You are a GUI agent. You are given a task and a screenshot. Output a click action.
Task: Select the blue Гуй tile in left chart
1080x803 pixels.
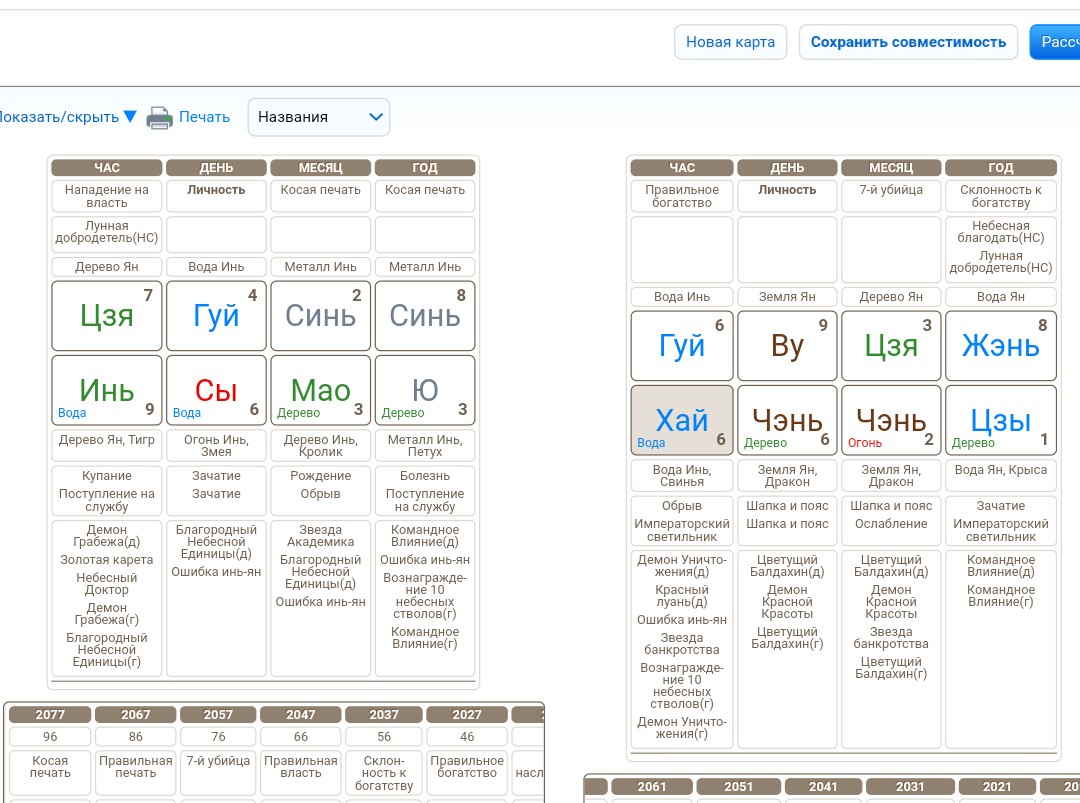coord(216,316)
